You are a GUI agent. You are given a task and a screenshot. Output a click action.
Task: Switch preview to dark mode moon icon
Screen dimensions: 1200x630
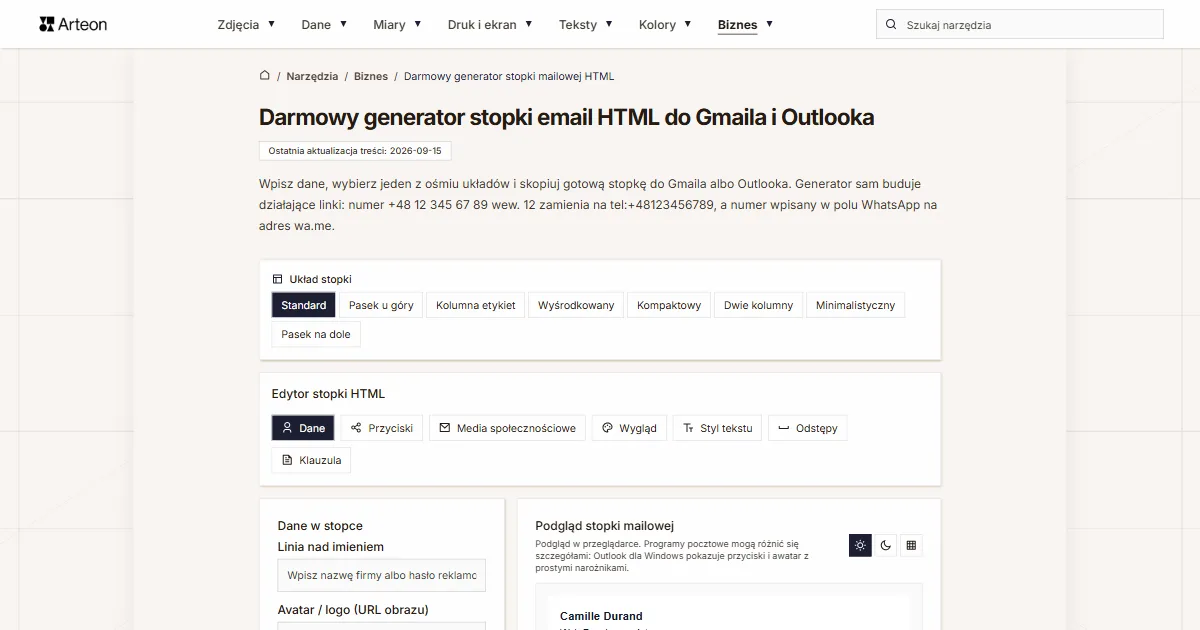[x=885, y=545]
